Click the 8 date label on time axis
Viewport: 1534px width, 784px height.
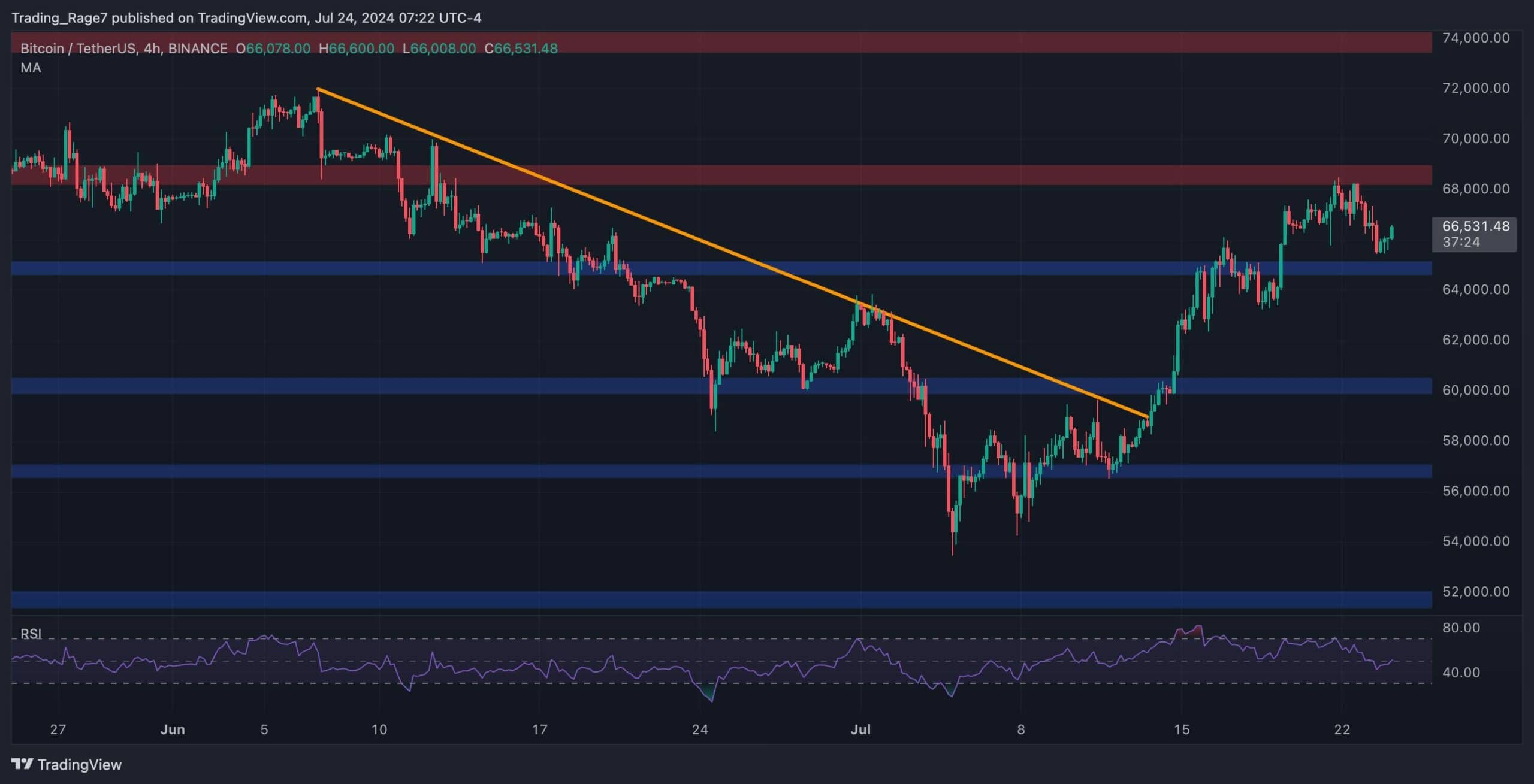point(1021,729)
